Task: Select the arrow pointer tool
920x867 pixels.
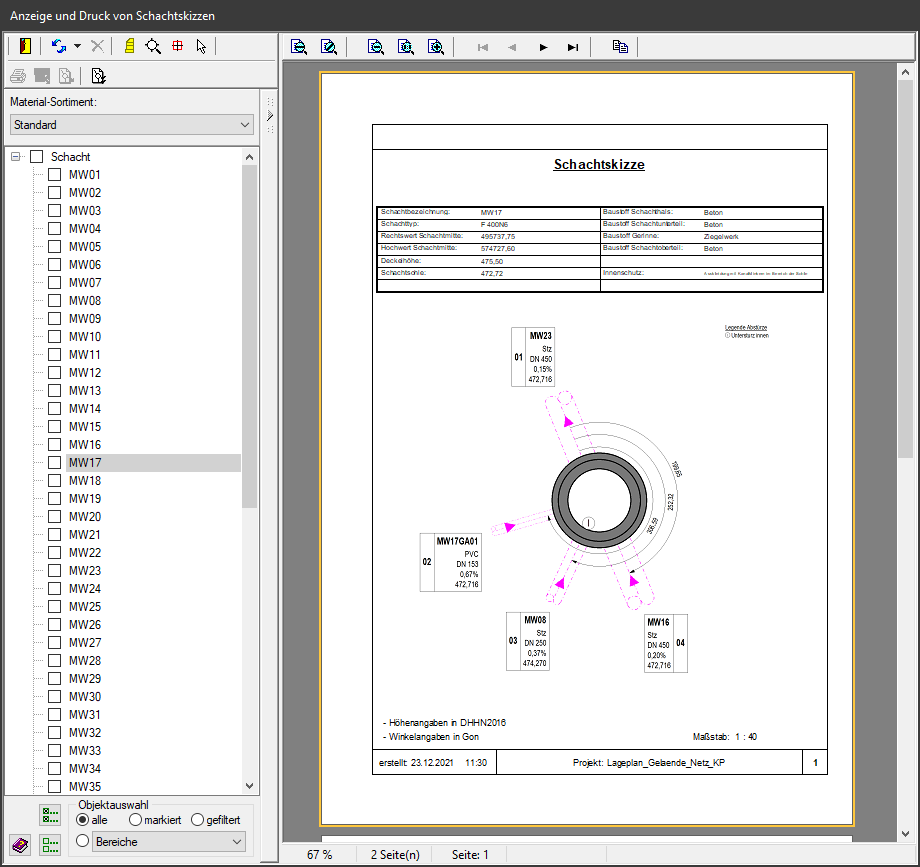Action: [x=201, y=46]
